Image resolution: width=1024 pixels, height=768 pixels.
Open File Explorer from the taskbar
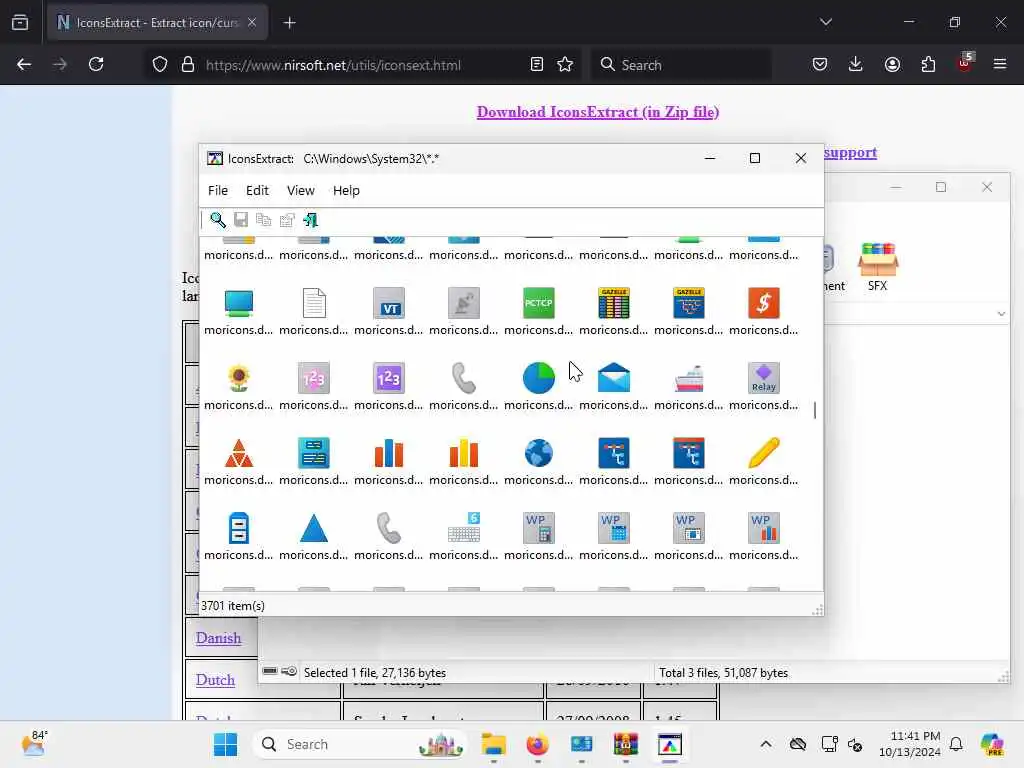pos(494,744)
